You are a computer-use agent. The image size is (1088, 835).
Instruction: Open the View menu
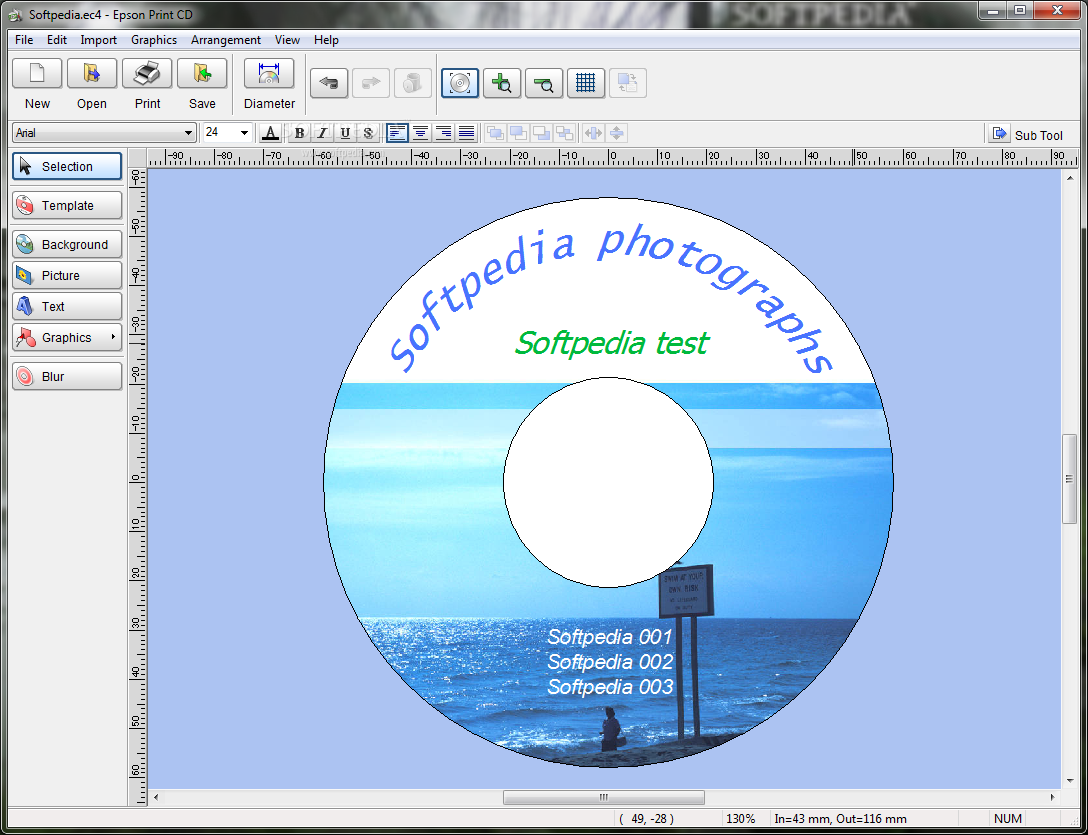pyautogui.click(x=287, y=40)
